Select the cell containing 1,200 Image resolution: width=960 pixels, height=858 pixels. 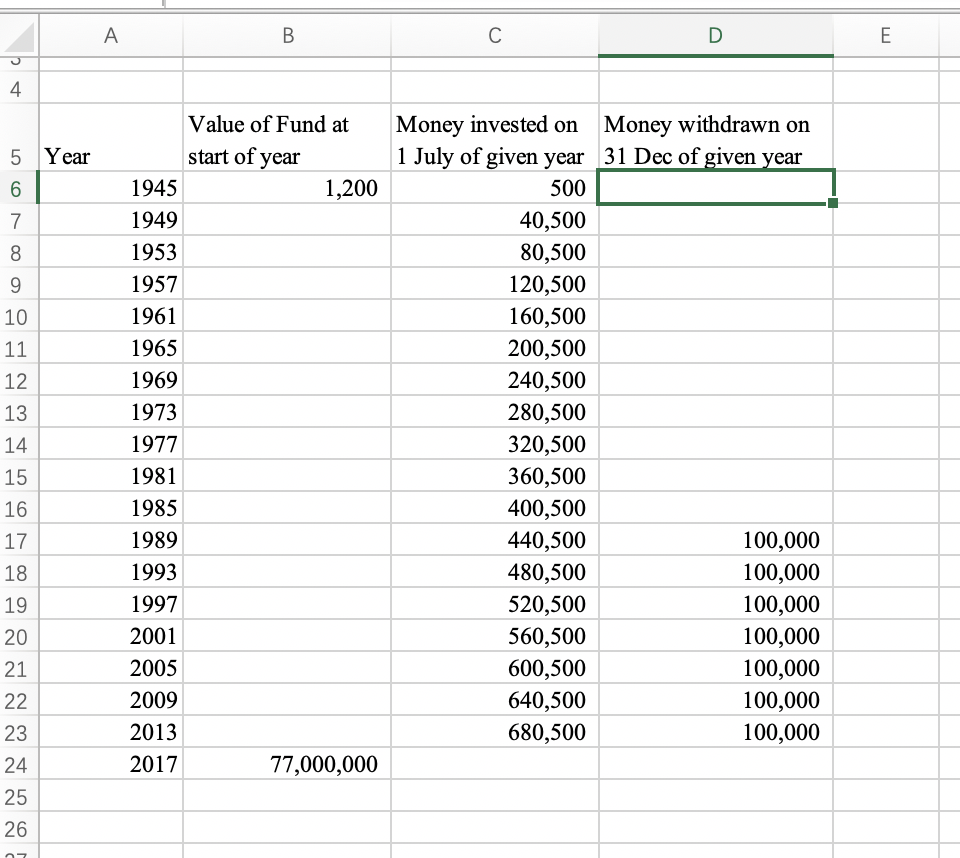coord(287,187)
